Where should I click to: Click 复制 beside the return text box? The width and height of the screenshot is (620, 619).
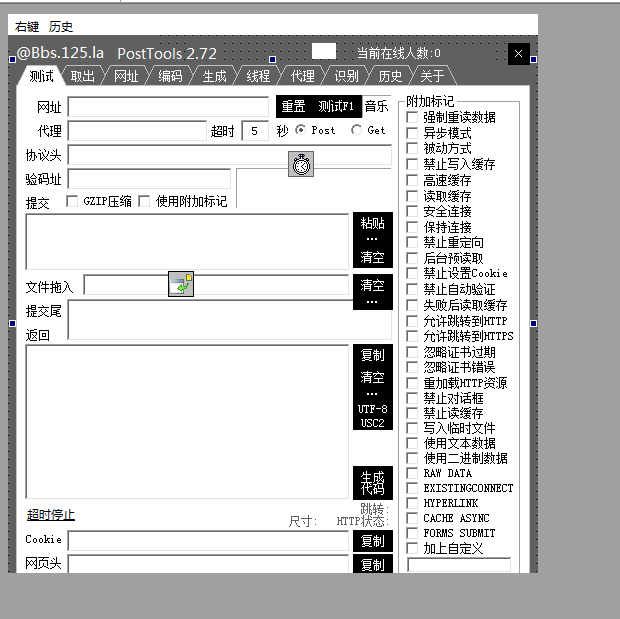pyautogui.click(x=372, y=355)
